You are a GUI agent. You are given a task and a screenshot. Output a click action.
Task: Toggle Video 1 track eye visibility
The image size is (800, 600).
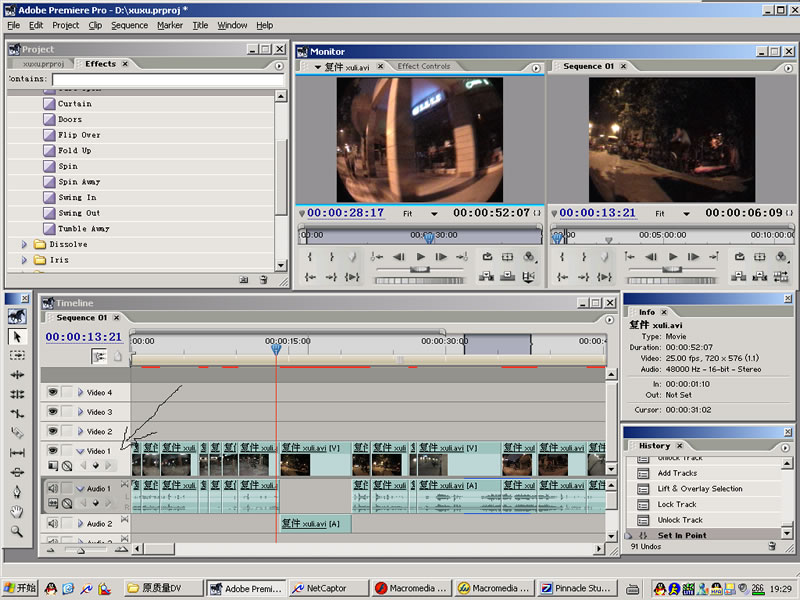[x=53, y=451]
